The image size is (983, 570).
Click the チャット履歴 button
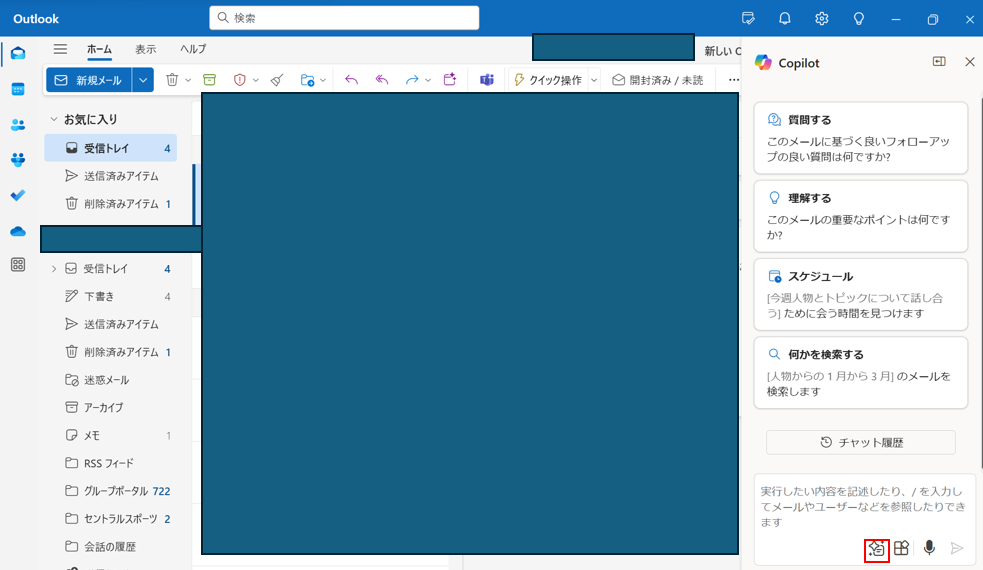(x=861, y=442)
